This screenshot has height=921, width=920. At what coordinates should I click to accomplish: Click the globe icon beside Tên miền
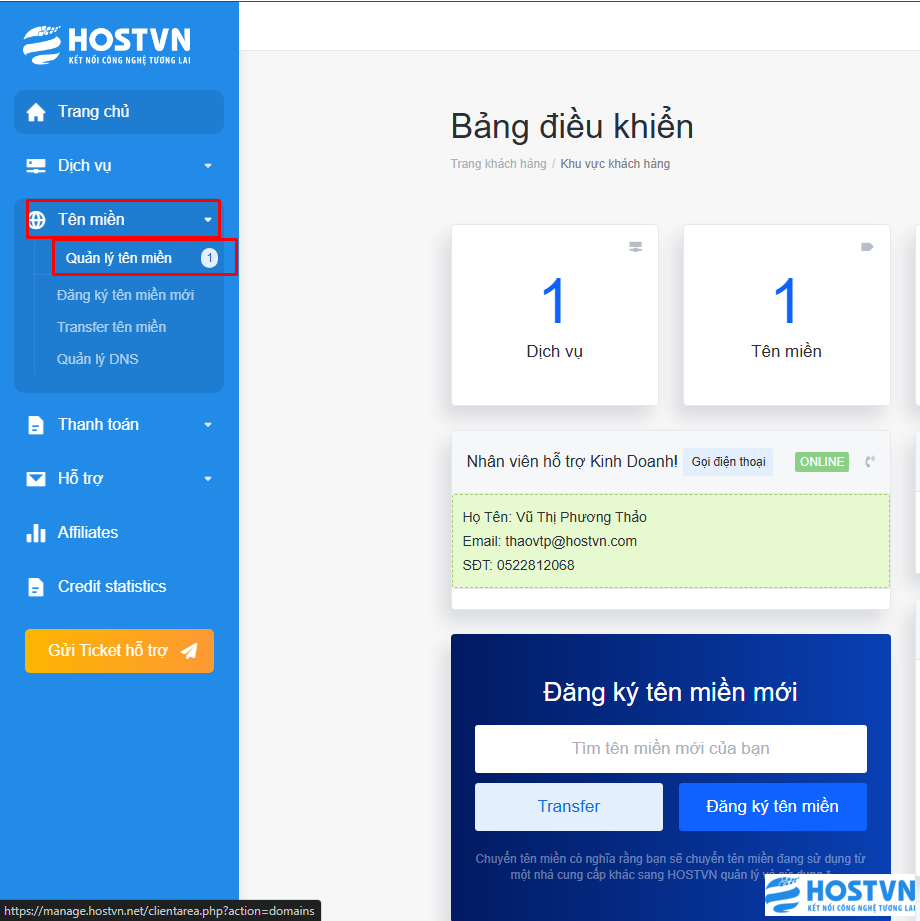pyautogui.click(x=37, y=220)
